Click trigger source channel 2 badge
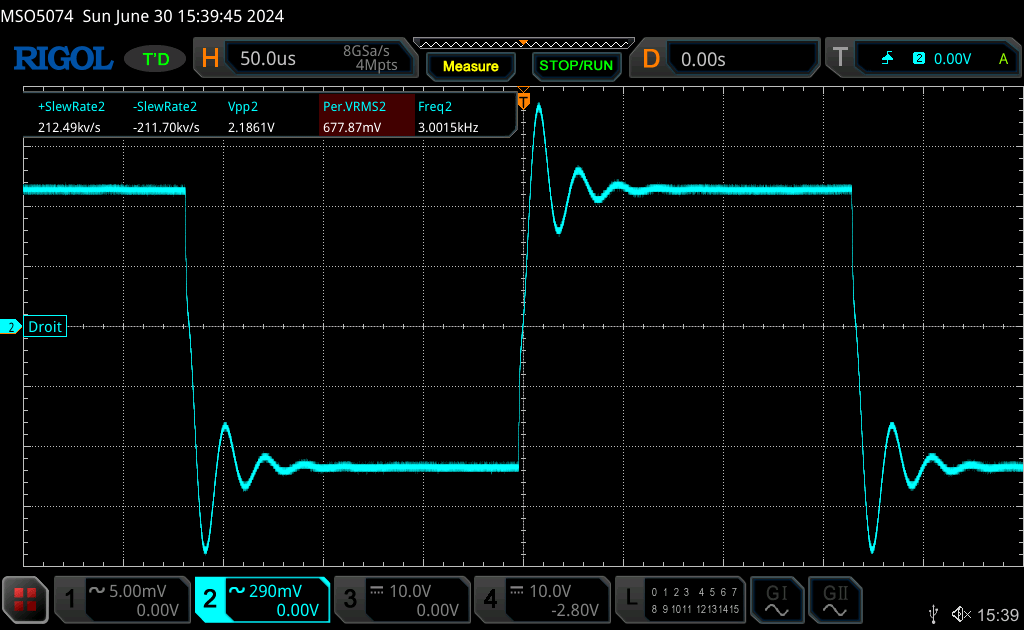The height and width of the screenshot is (630, 1024). (x=919, y=58)
